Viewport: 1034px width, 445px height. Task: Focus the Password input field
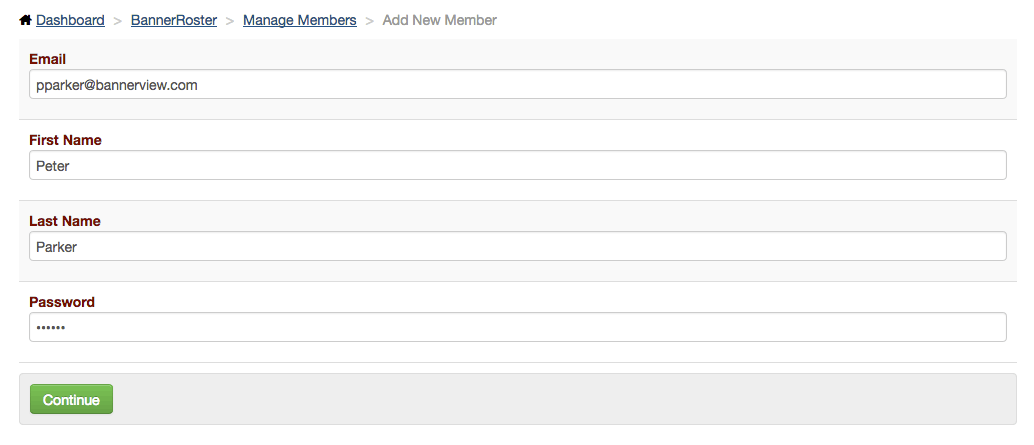coord(518,327)
